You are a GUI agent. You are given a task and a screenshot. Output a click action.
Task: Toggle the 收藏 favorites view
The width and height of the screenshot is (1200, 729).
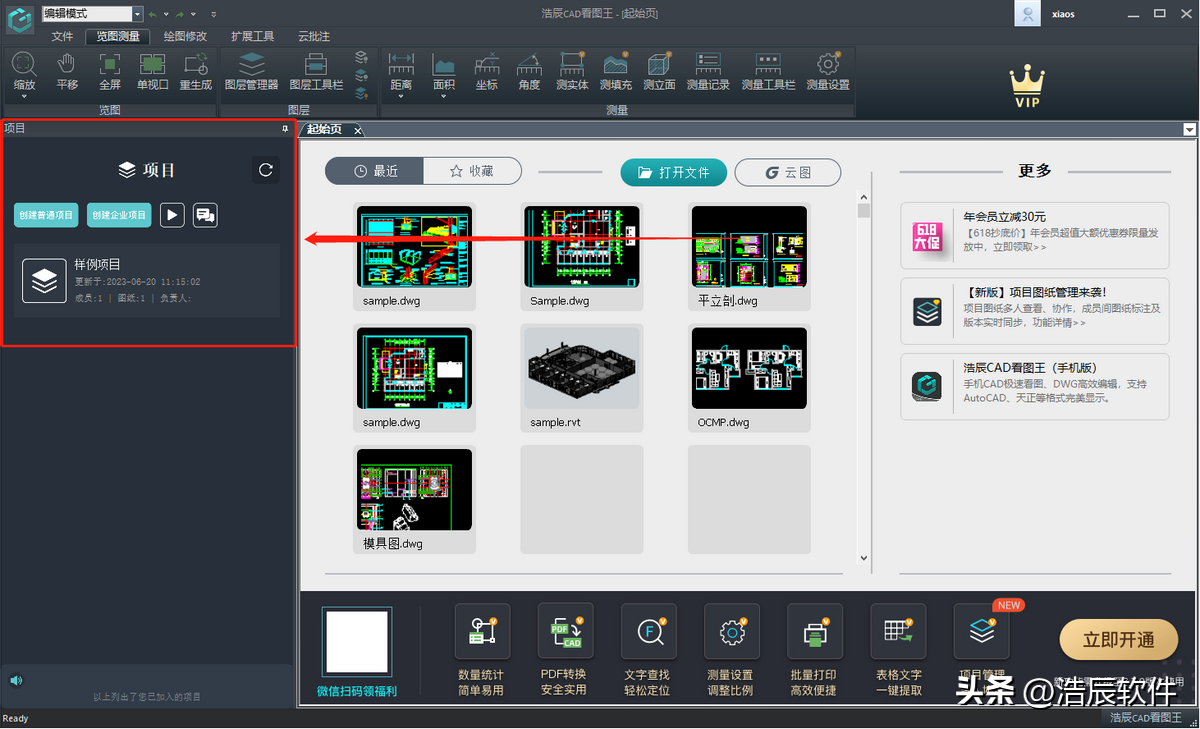pos(473,171)
